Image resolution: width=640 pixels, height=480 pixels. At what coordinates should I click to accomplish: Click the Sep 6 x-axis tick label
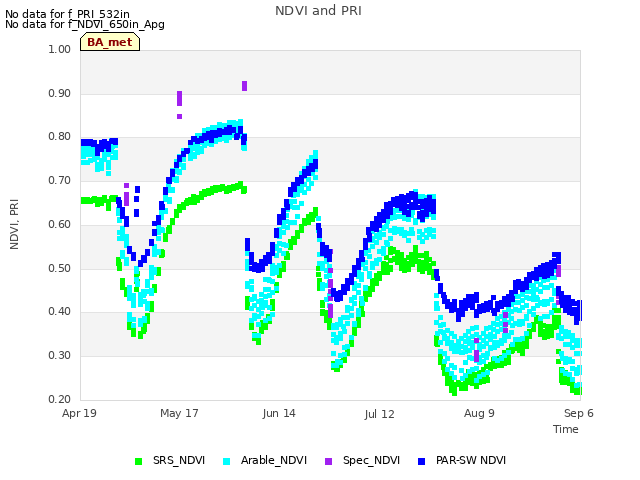pyautogui.click(x=579, y=413)
